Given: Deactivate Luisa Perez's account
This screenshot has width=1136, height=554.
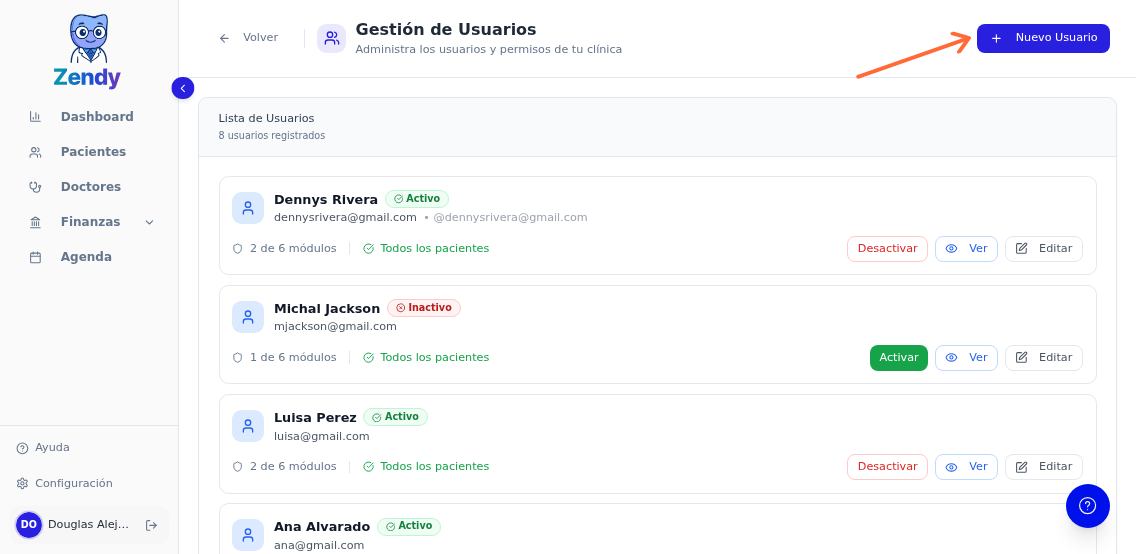Looking at the screenshot, I should pyautogui.click(x=888, y=467).
